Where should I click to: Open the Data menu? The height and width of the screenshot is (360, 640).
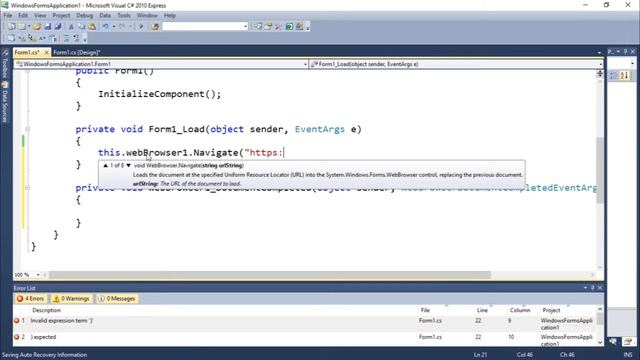[105, 16]
